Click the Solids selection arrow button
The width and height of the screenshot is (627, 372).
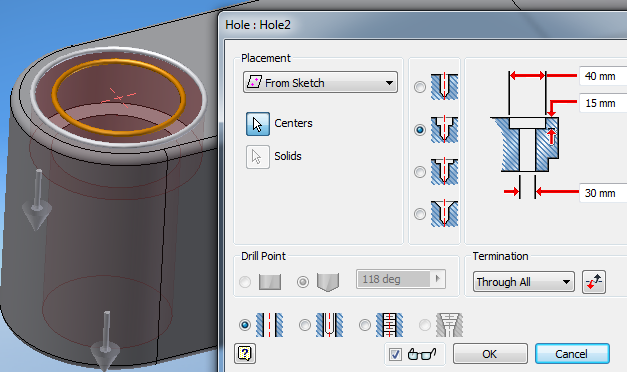pyautogui.click(x=258, y=156)
